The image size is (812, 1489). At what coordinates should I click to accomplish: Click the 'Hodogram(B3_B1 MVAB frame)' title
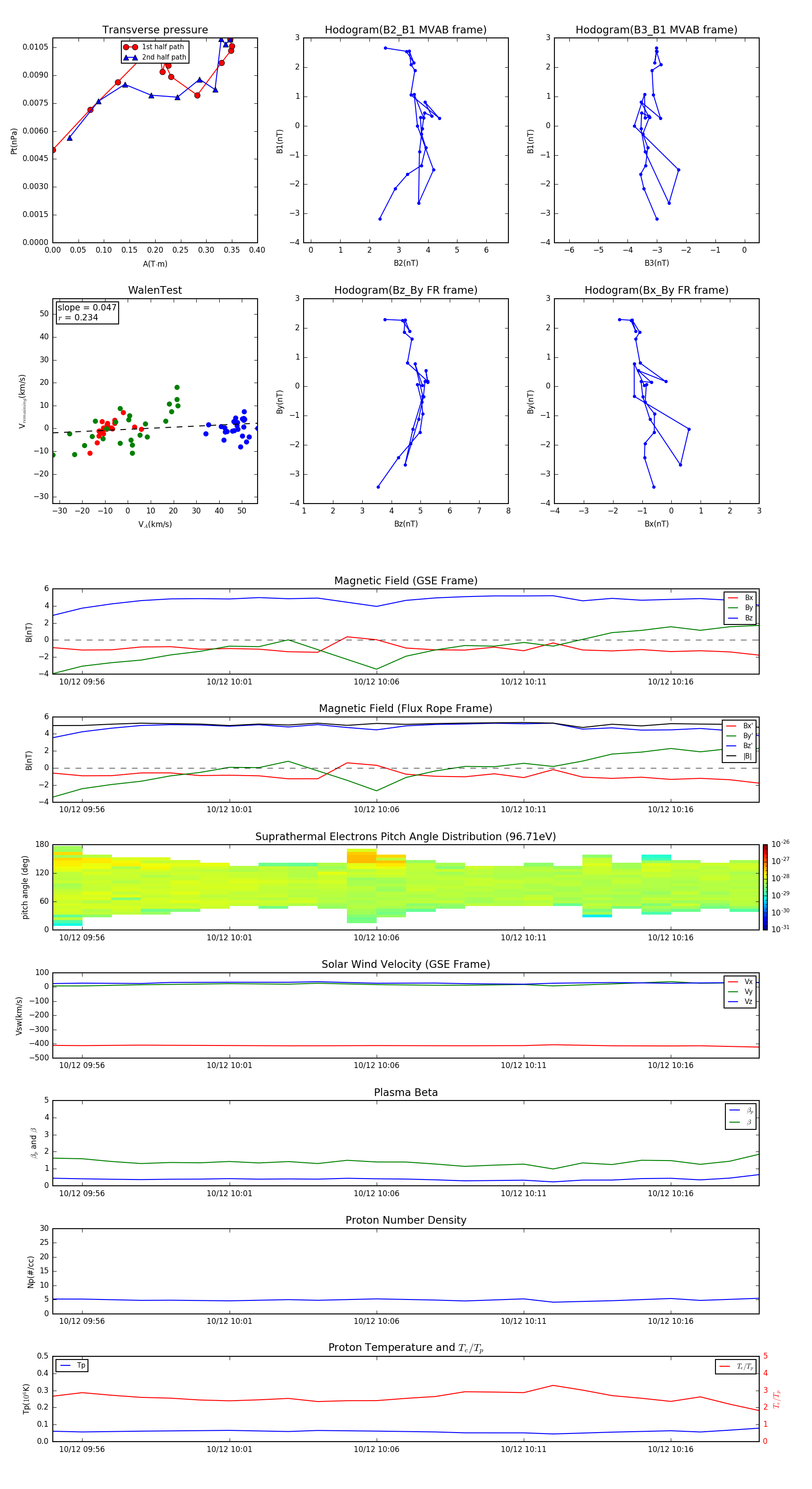656,30
